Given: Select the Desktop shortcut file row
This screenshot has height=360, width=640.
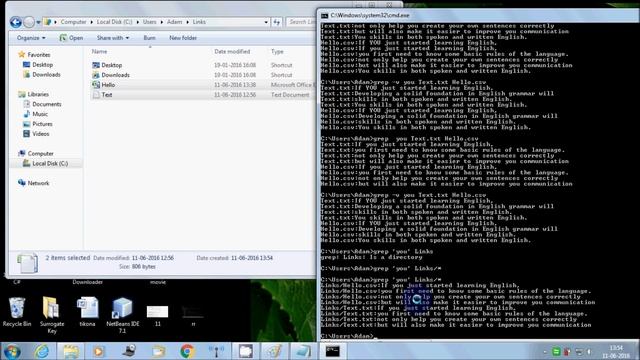Looking at the screenshot, I should [x=203, y=65].
